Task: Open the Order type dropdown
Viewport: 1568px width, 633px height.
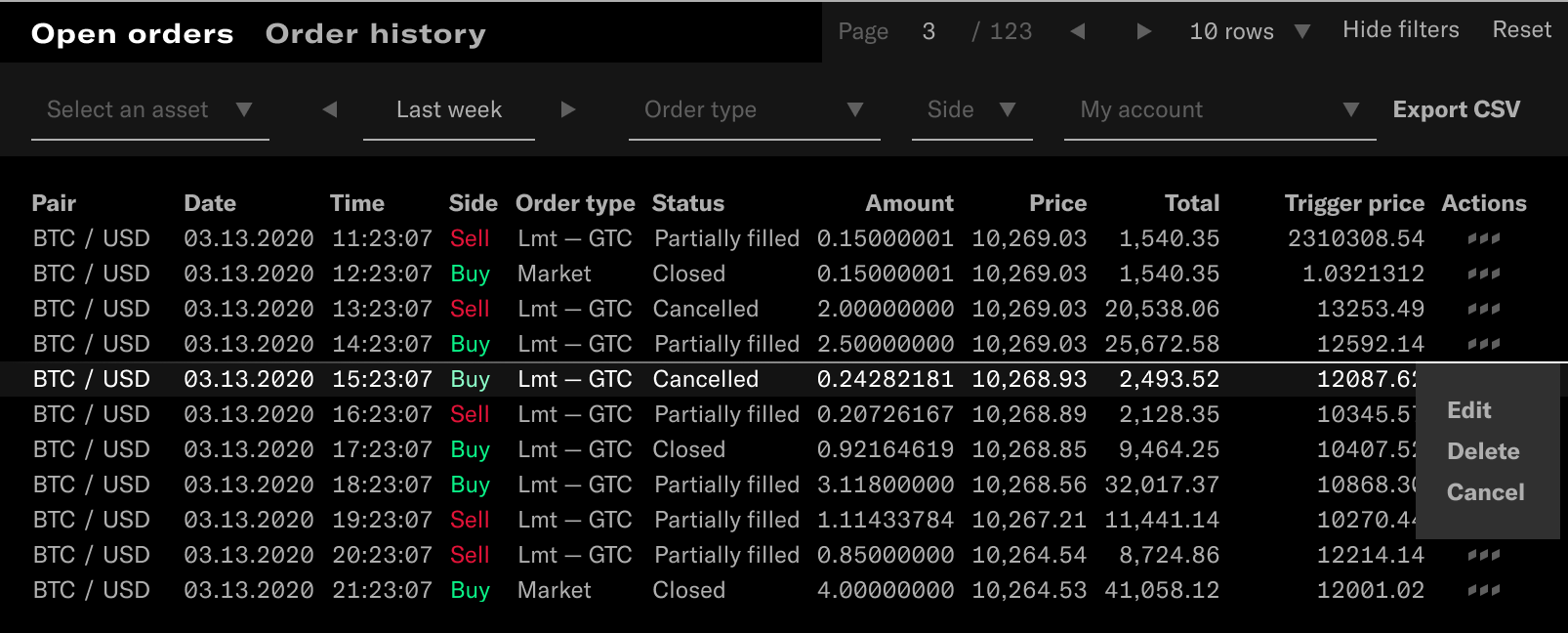Action: point(754,109)
